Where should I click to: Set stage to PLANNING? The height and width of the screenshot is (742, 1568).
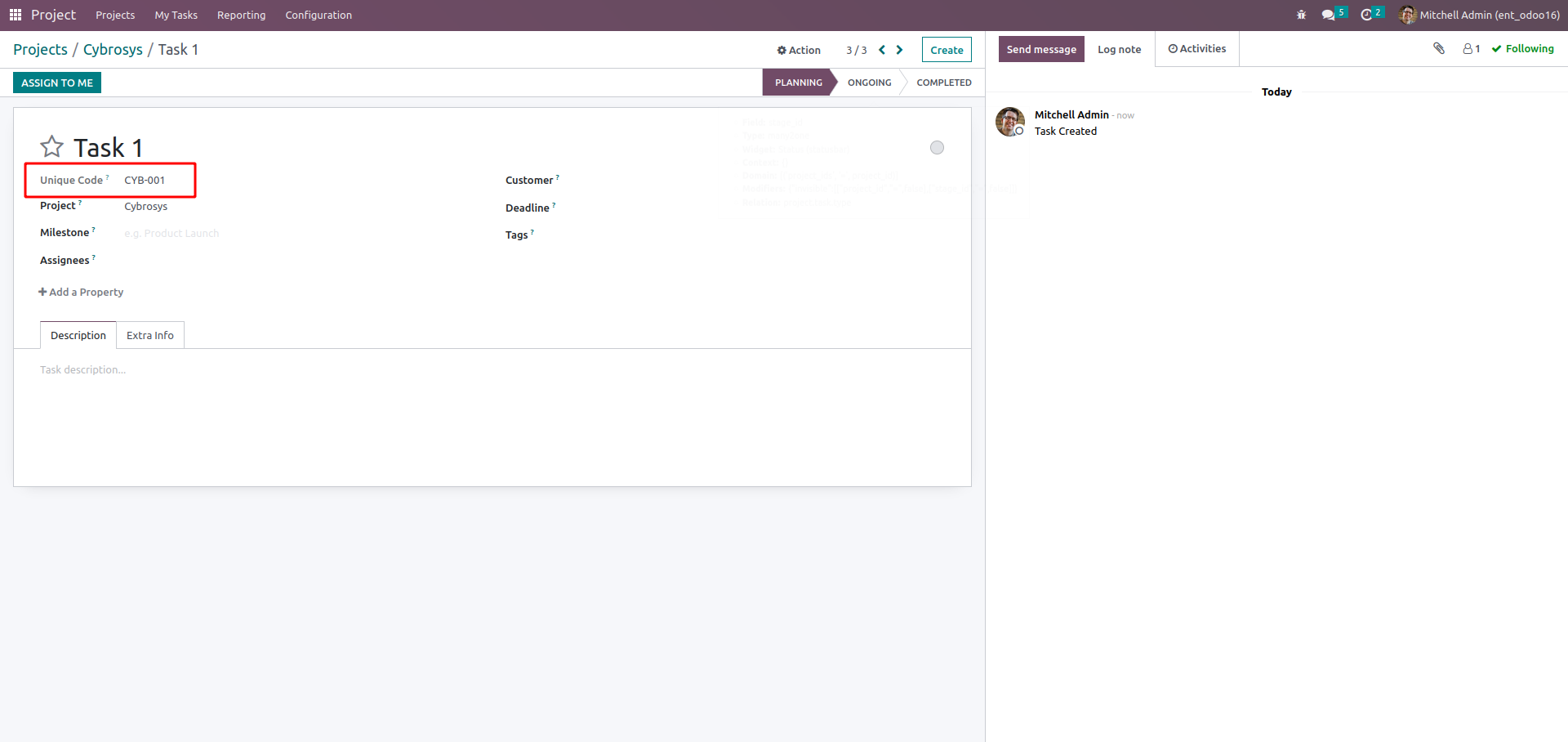coord(798,83)
